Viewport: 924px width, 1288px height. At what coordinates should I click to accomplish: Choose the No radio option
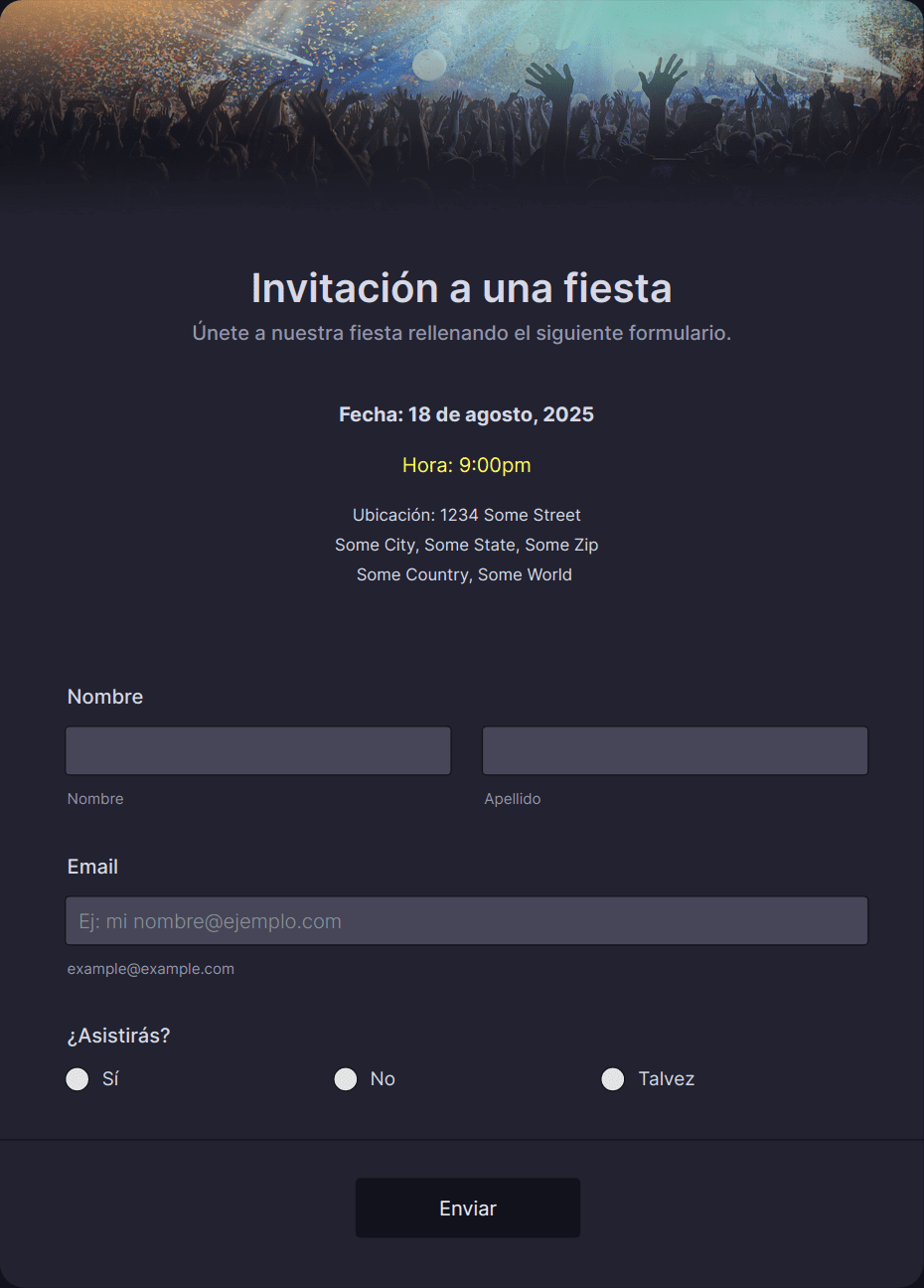[346, 1079]
